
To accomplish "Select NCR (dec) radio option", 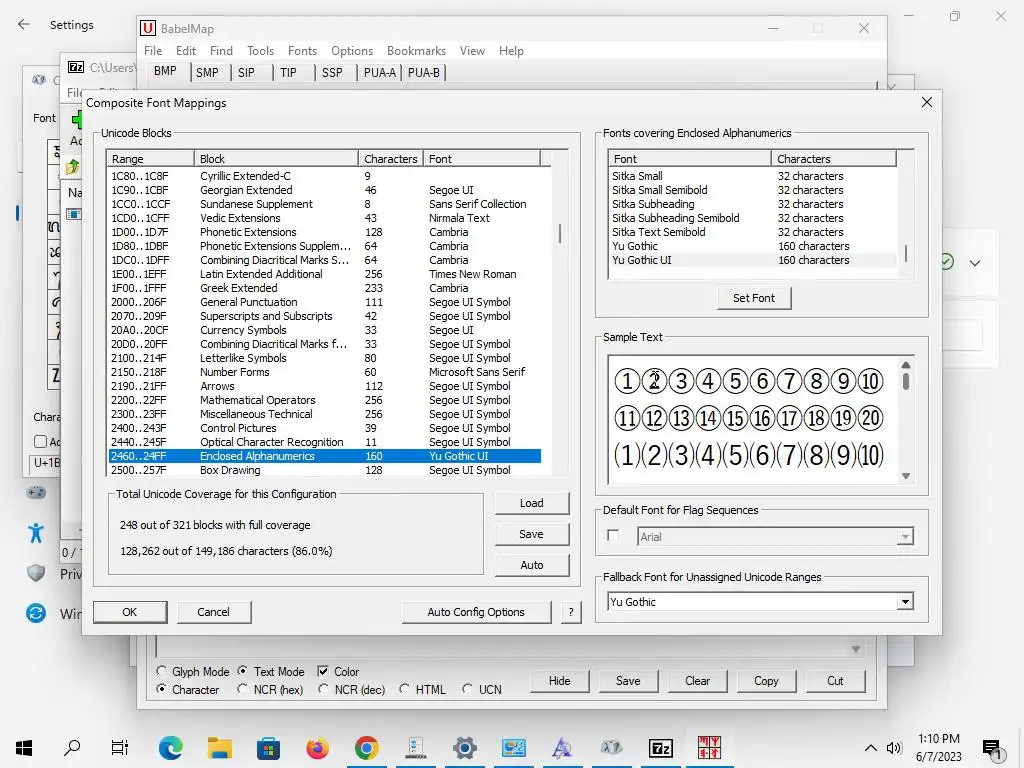I will click(x=323, y=689).
